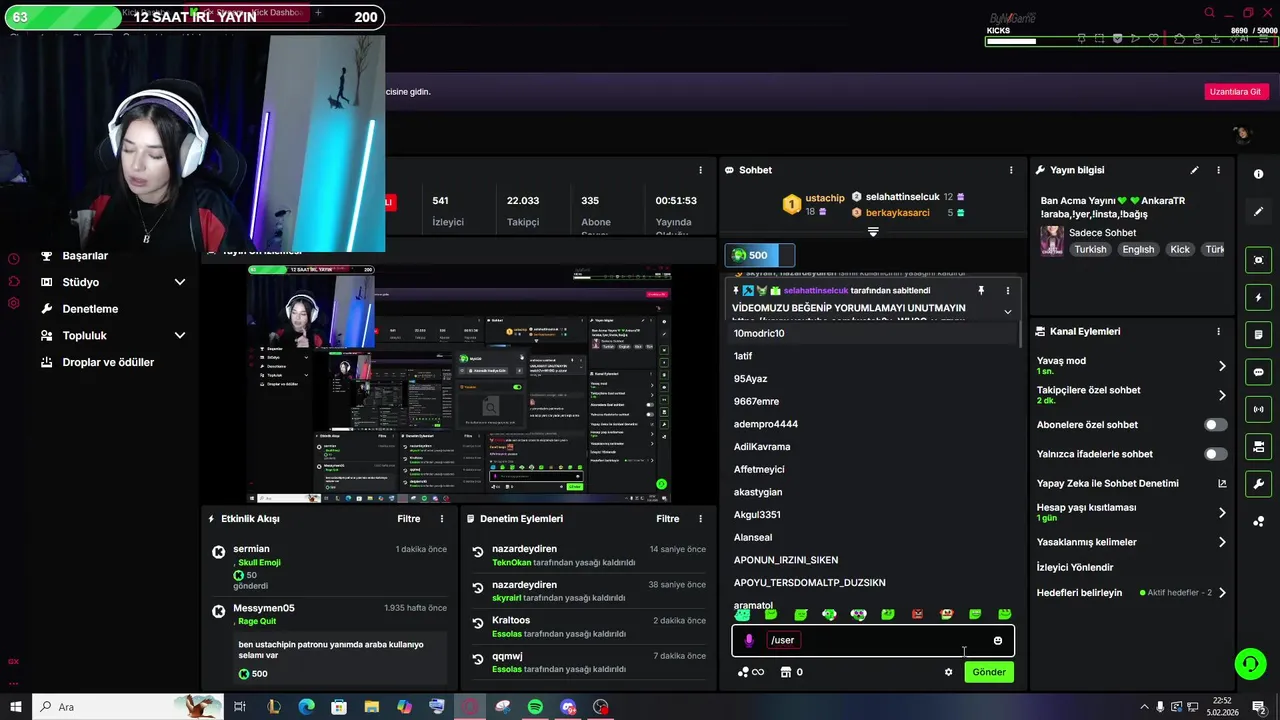
Task: Click the broadcast signal icon in right sidebar
Action: coord(1258,409)
